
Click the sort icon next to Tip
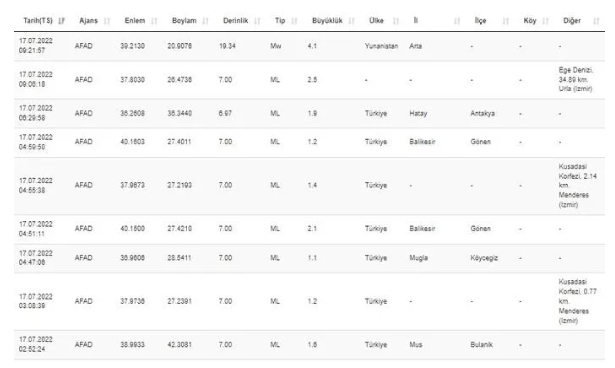pos(294,21)
